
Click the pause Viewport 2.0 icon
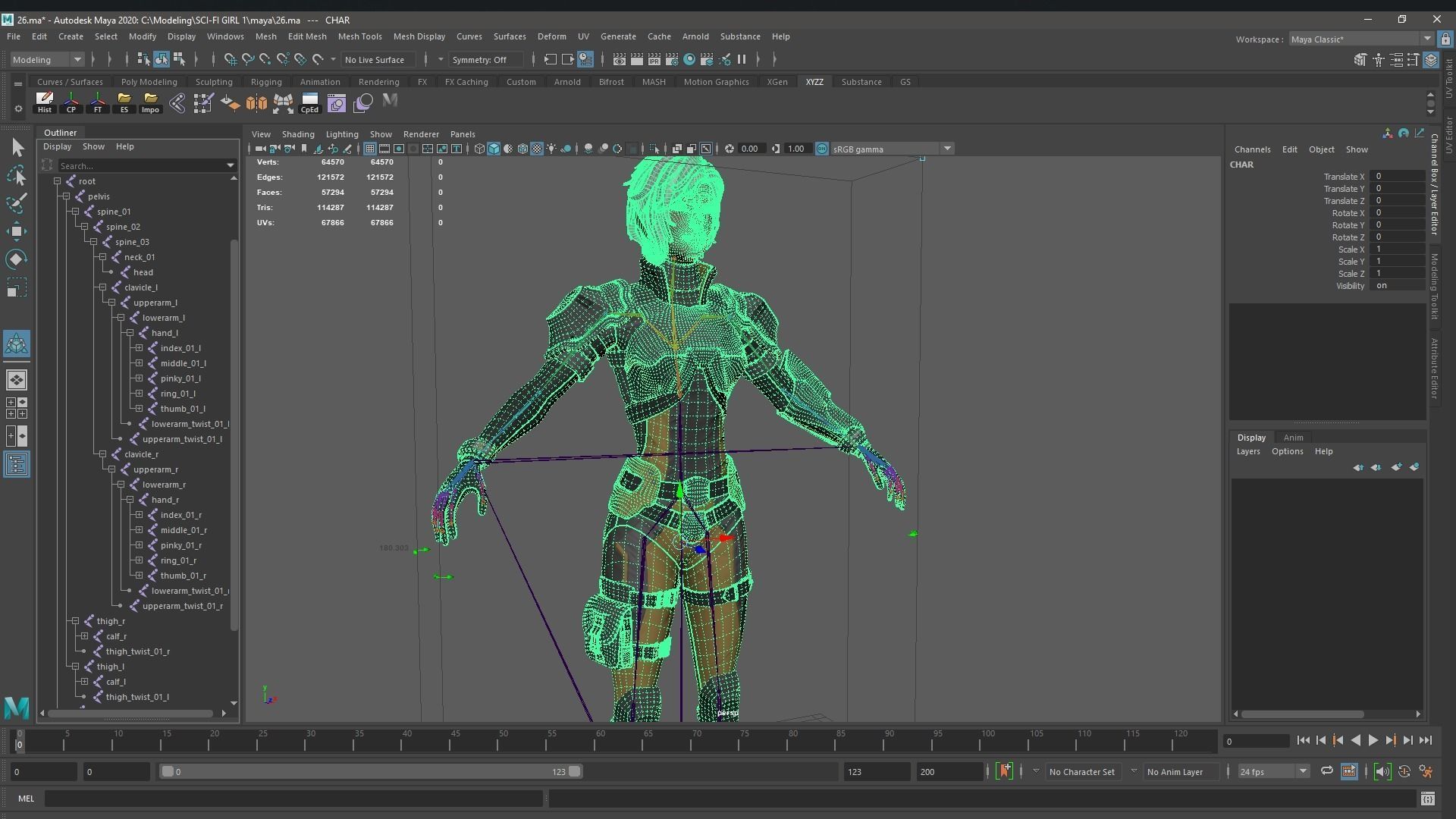742,59
